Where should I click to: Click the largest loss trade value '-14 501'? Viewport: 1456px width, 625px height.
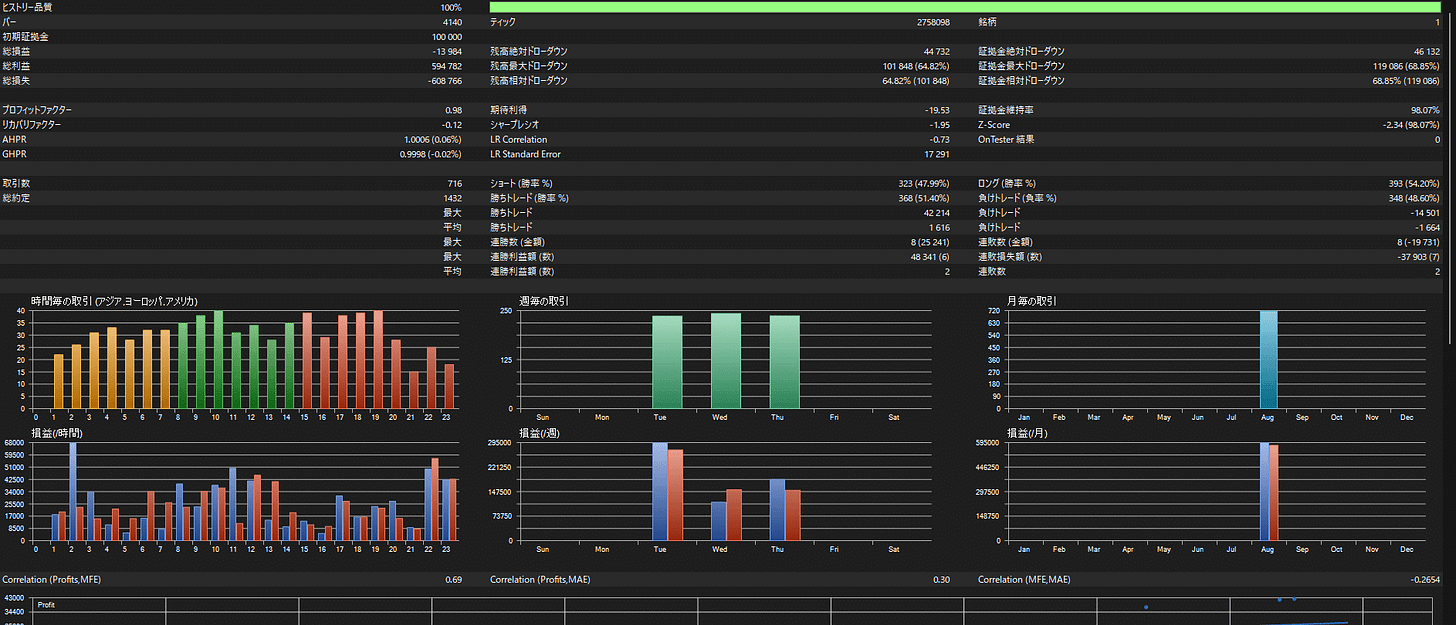point(1424,213)
